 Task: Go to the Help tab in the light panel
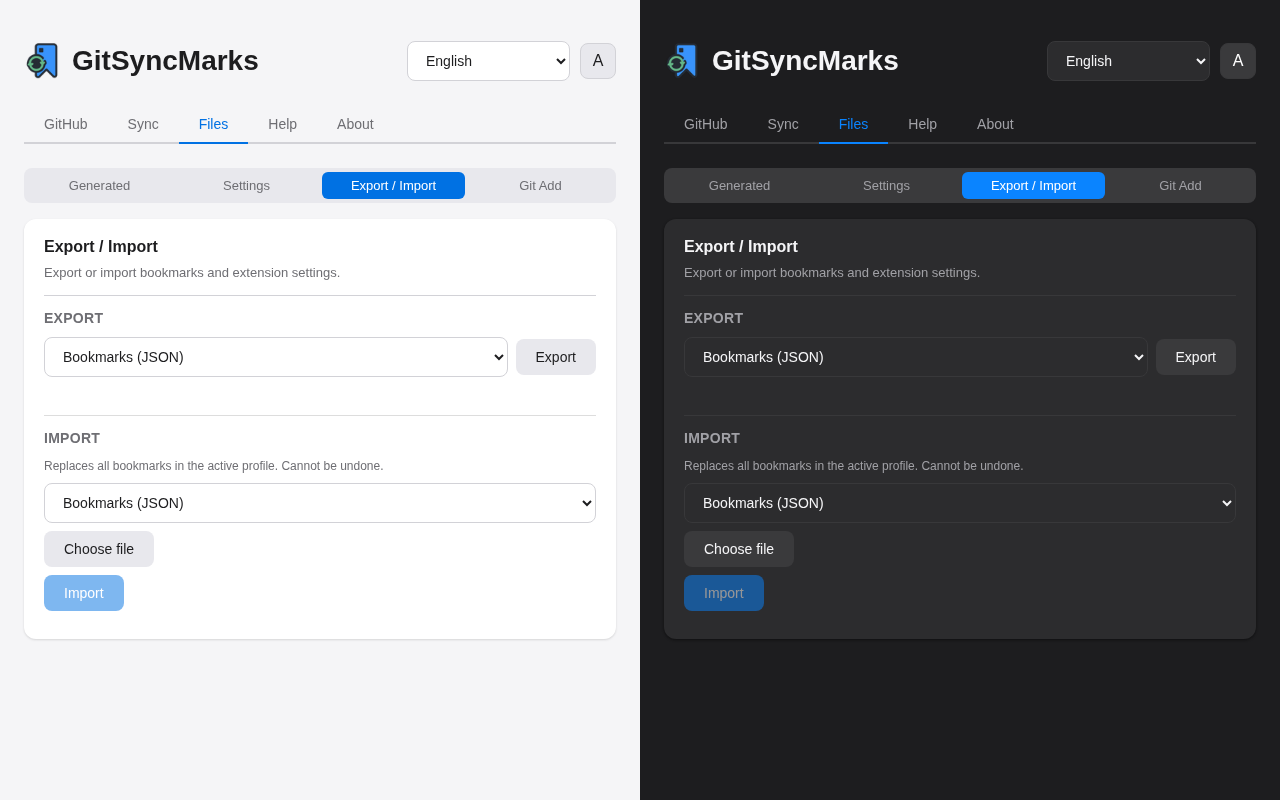coord(282,124)
